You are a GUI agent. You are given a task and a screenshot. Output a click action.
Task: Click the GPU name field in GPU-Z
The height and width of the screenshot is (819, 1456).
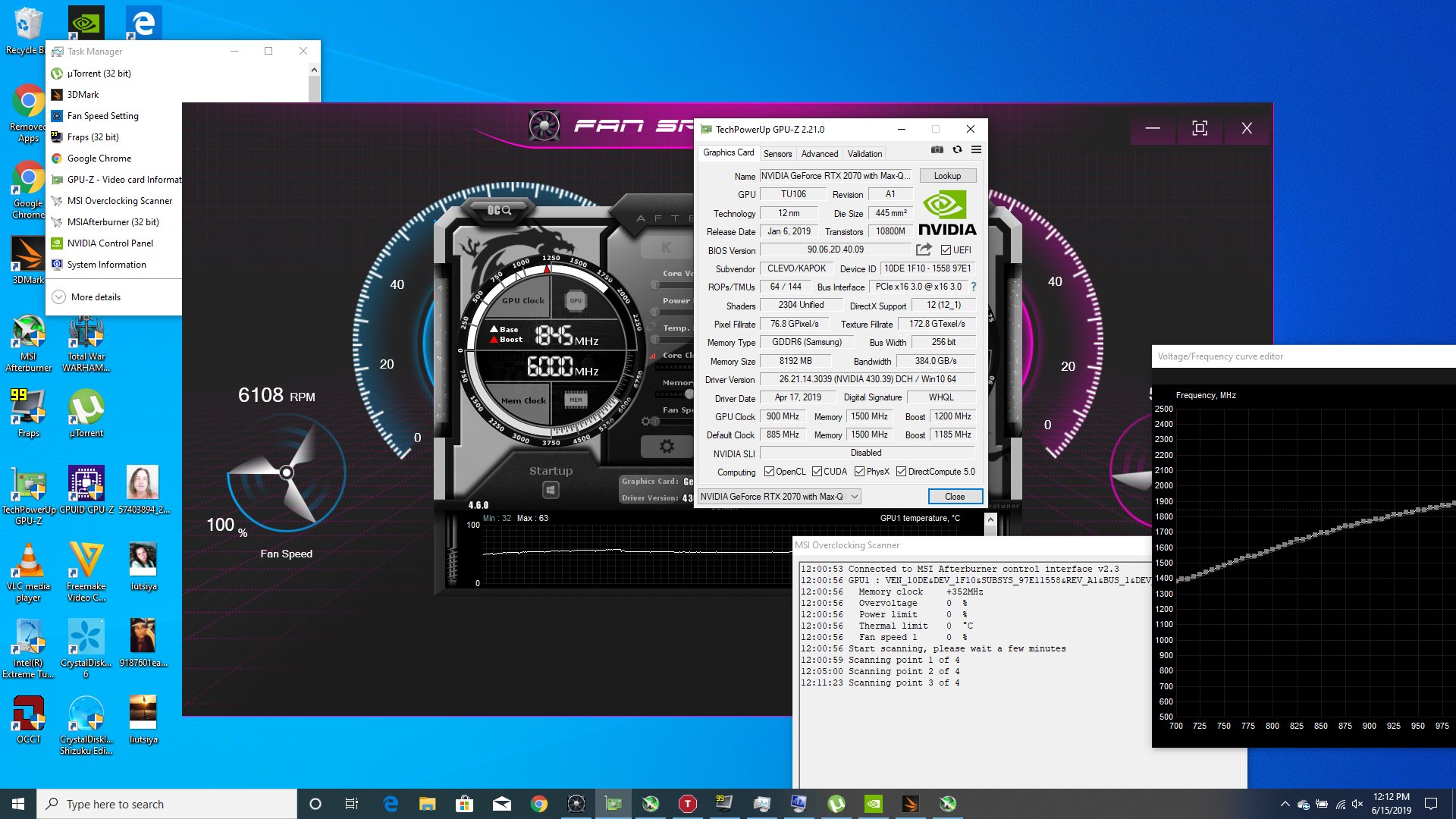pyautogui.click(x=836, y=176)
